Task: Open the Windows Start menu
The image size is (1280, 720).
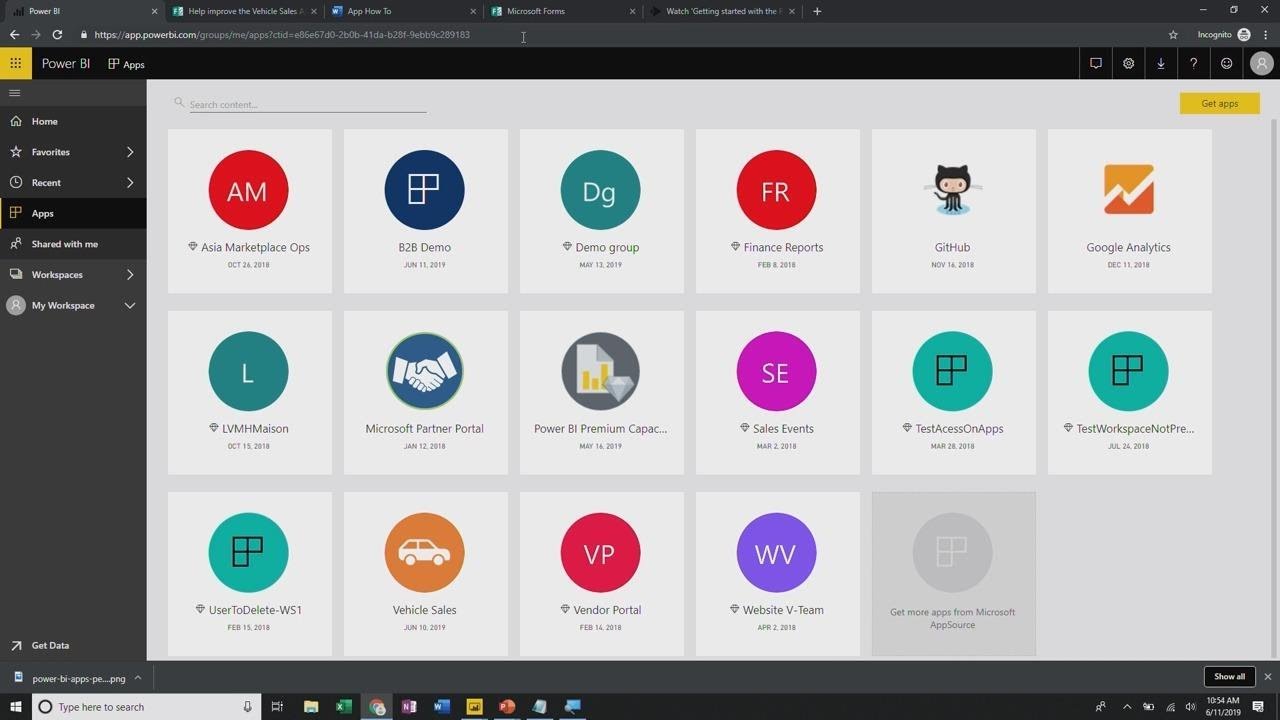Action: tap(15, 707)
